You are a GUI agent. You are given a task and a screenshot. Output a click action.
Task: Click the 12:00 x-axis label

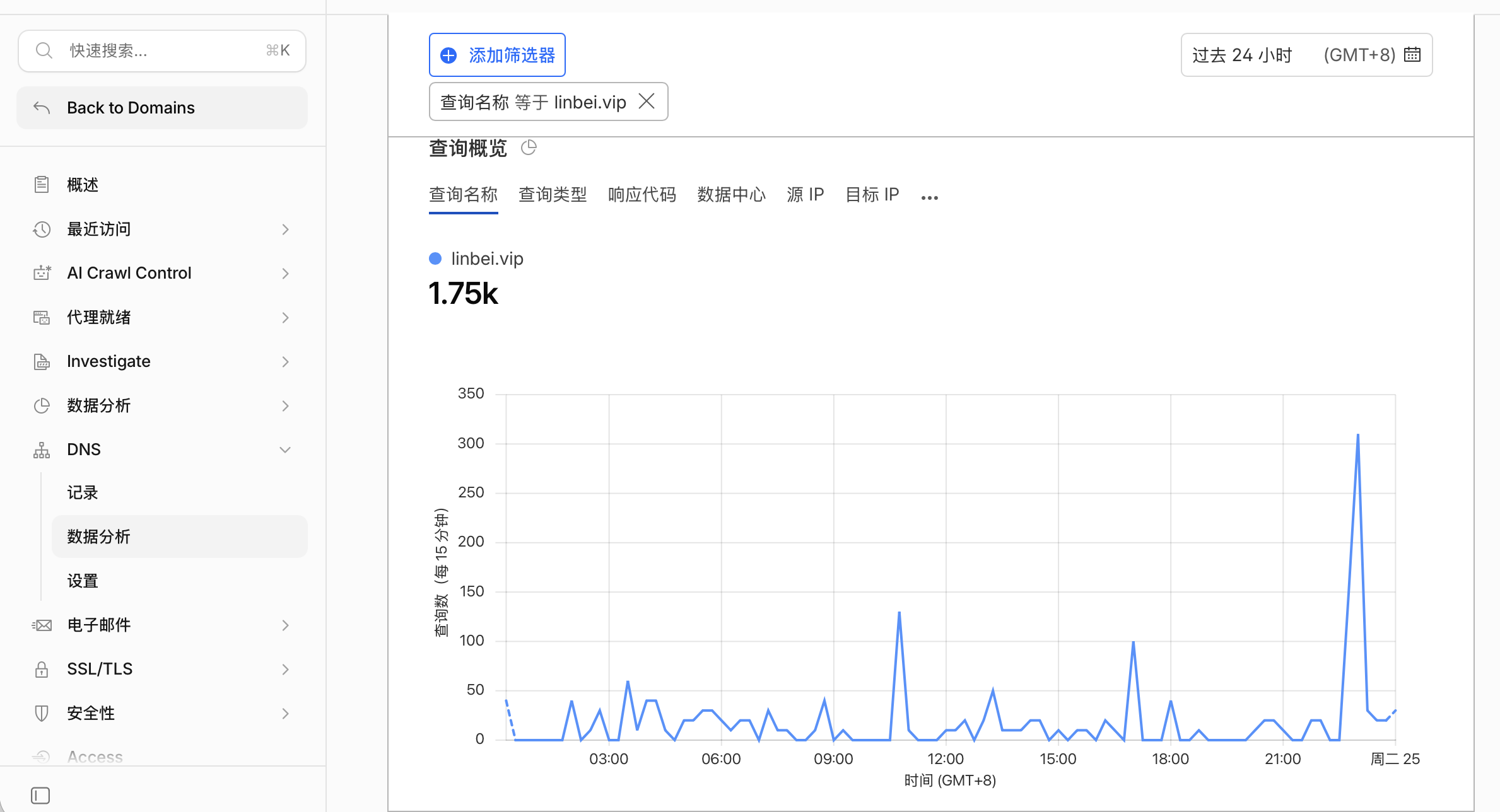(945, 759)
